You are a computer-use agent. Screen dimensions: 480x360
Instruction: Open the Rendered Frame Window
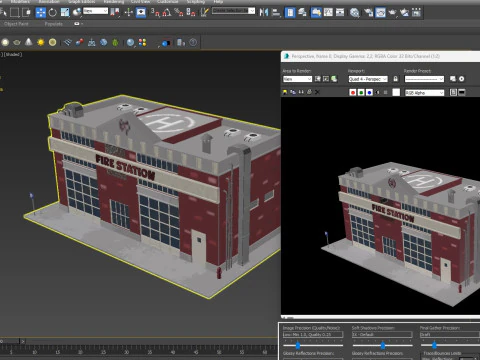coord(381,13)
